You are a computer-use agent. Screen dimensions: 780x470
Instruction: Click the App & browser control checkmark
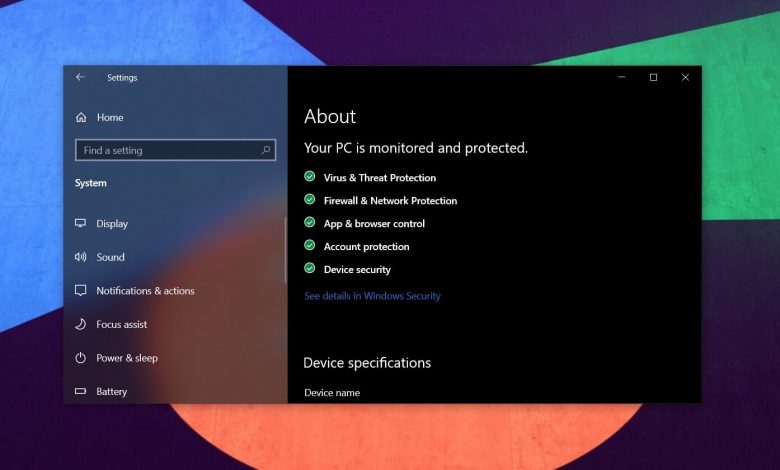[x=309, y=222]
